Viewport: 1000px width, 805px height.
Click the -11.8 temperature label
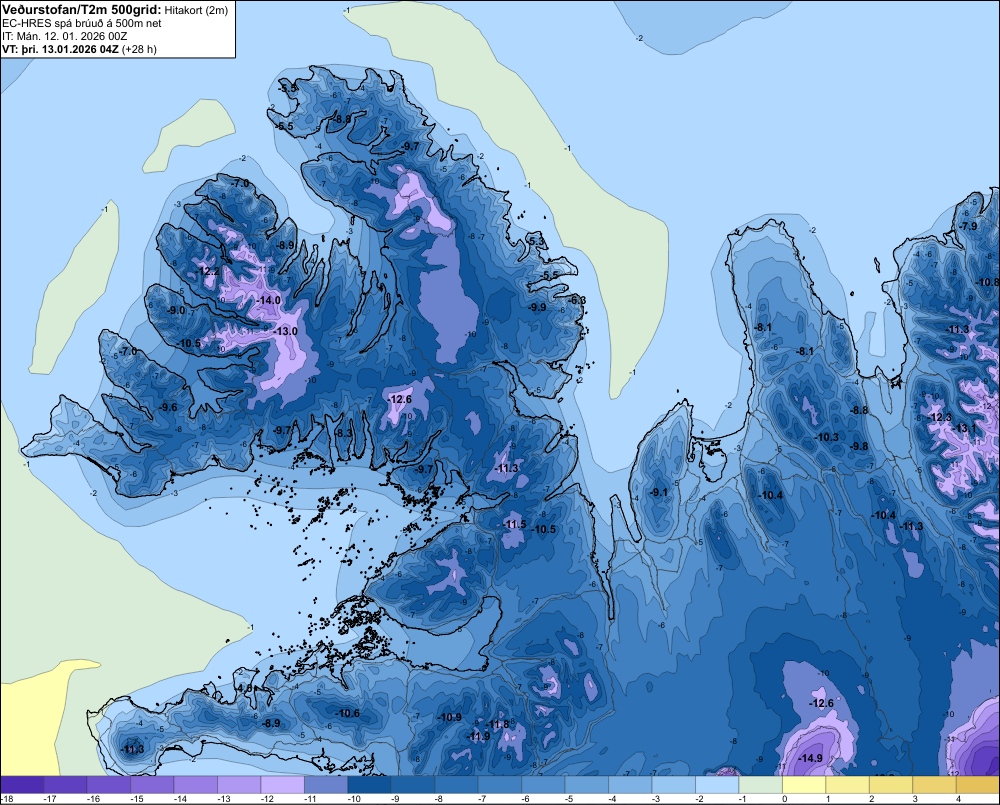point(498,725)
